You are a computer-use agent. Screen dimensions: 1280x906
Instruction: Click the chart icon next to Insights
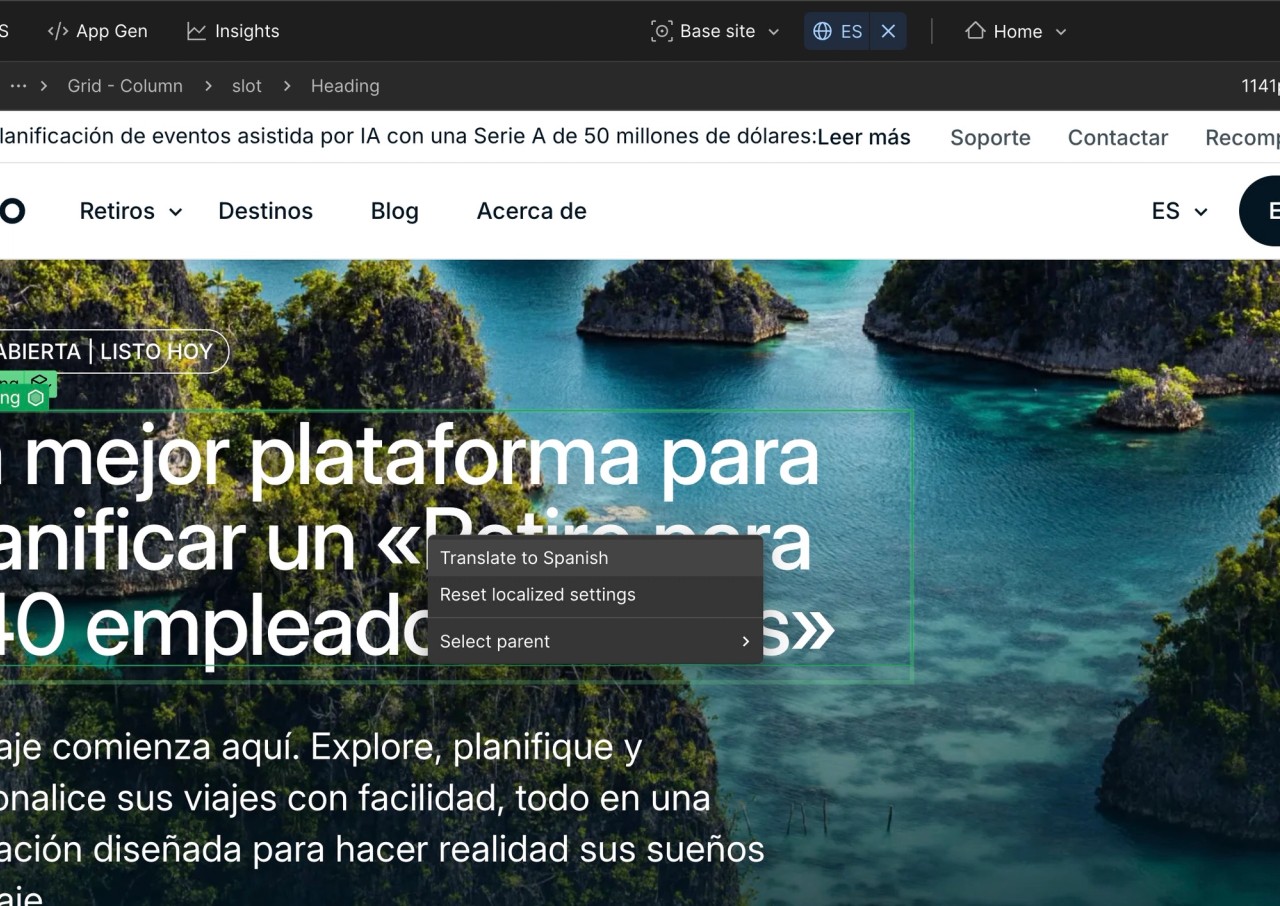pos(196,31)
